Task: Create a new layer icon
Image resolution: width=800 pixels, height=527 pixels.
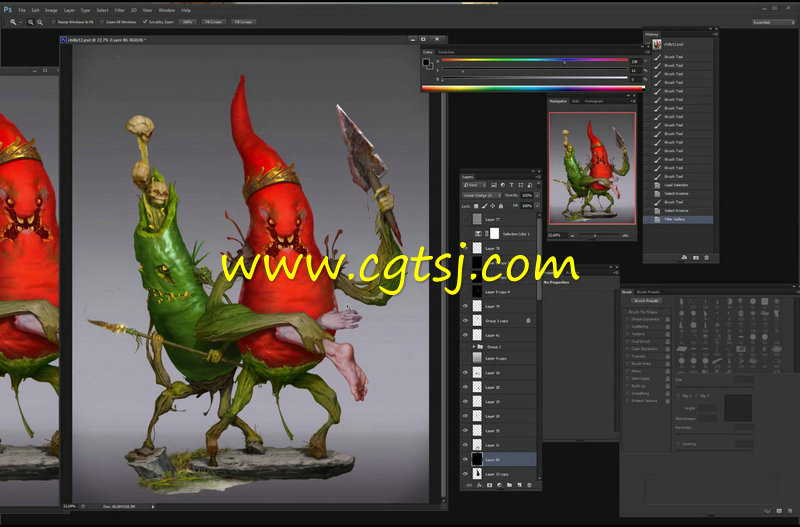Action: [x=519, y=485]
